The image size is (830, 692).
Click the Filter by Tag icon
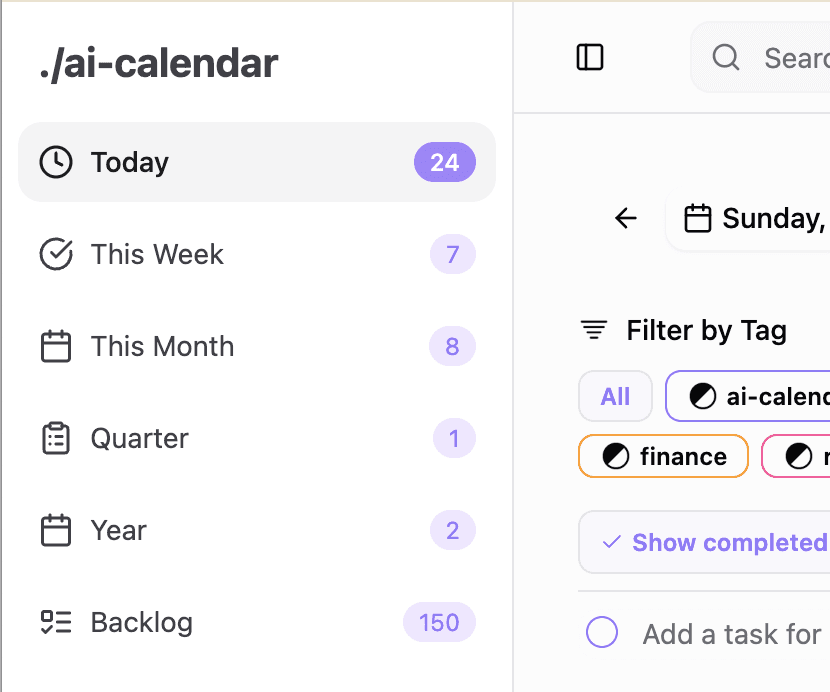pyautogui.click(x=594, y=330)
